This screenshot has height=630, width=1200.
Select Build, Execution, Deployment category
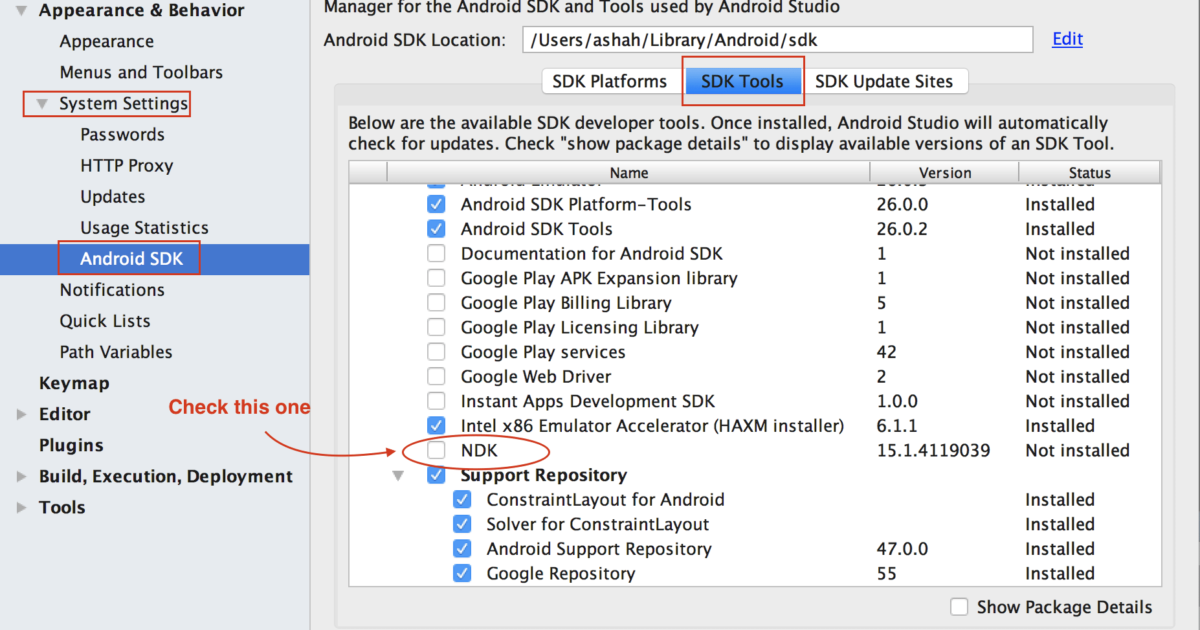(x=166, y=476)
